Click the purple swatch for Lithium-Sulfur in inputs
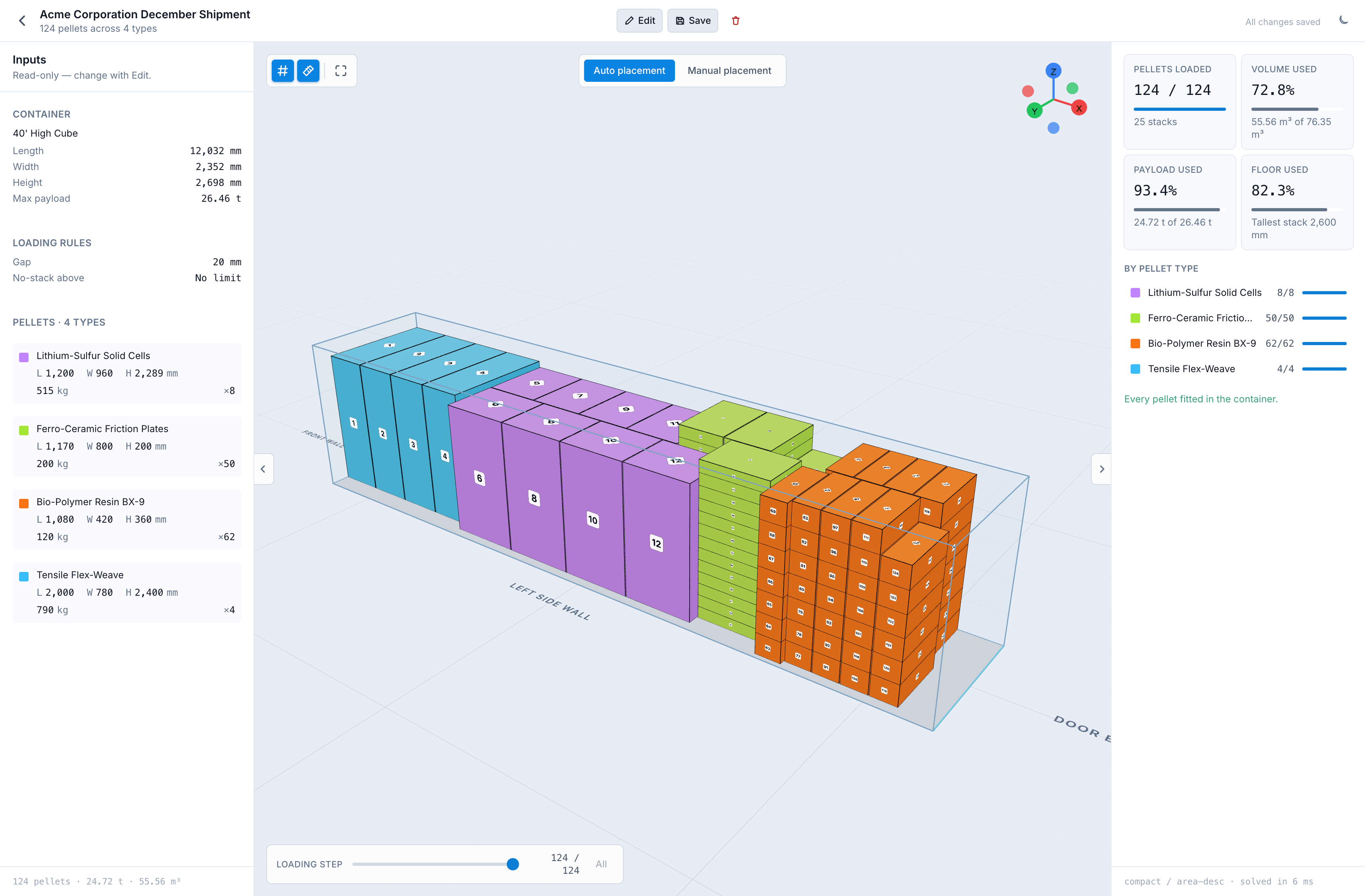The height and width of the screenshot is (896, 1365). coord(24,357)
